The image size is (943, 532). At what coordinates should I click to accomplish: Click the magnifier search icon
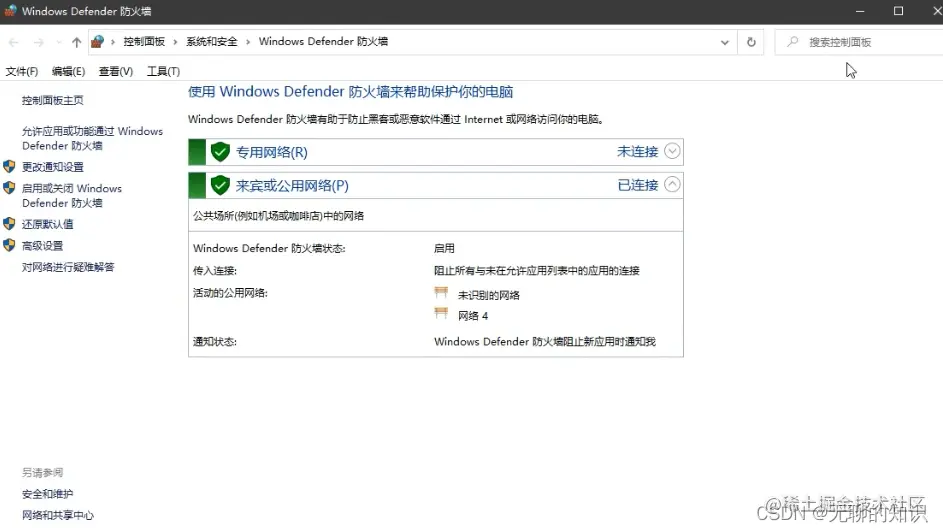(x=793, y=41)
